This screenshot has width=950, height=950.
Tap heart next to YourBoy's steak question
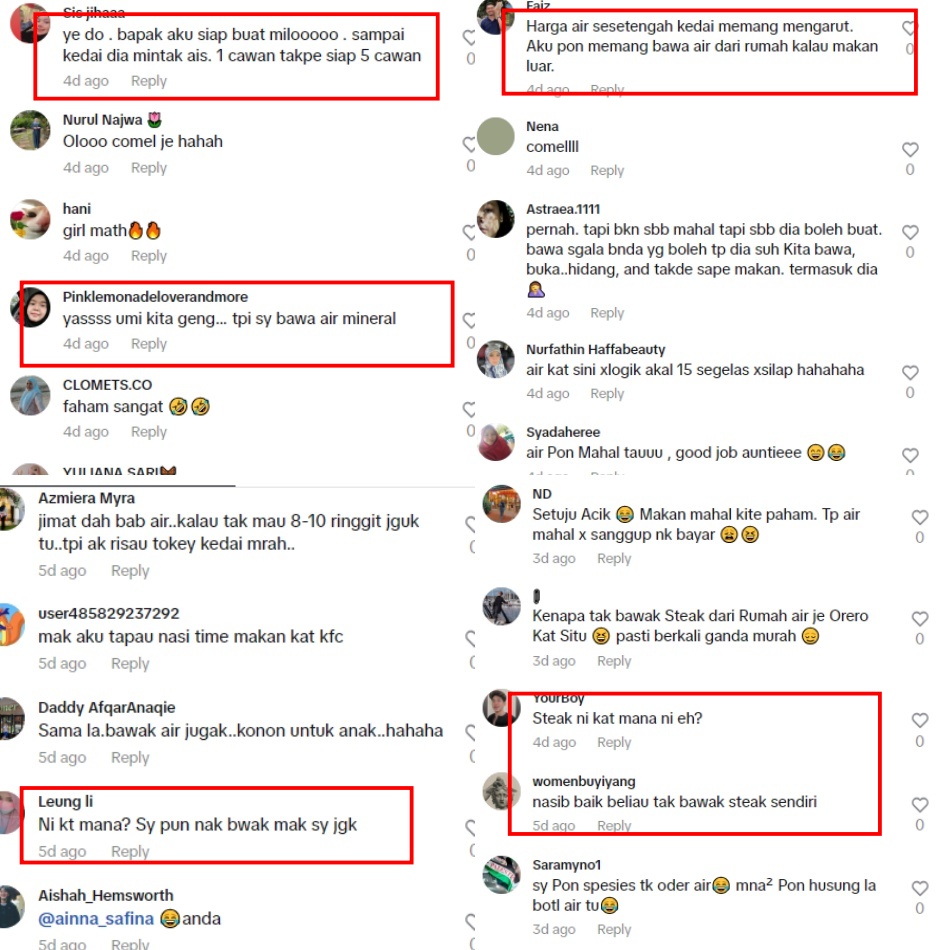tap(920, 720)
